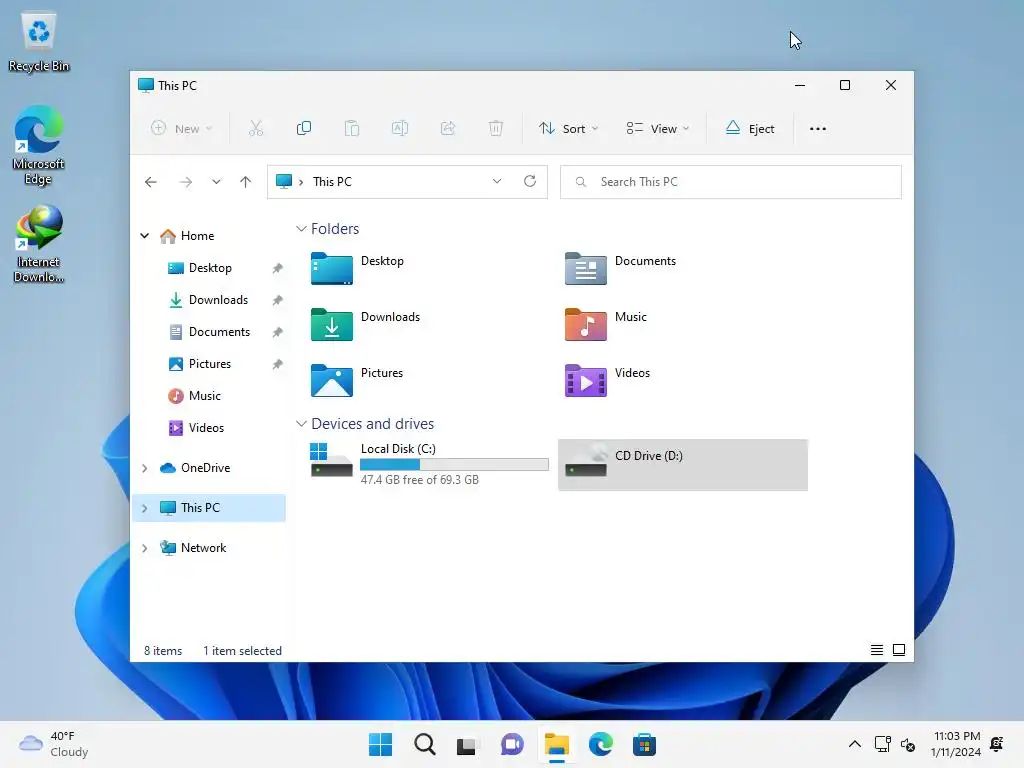Viewport: 1024px width, 768px height.
Task: Open address bar history dropdown
Action: point(497,182)
